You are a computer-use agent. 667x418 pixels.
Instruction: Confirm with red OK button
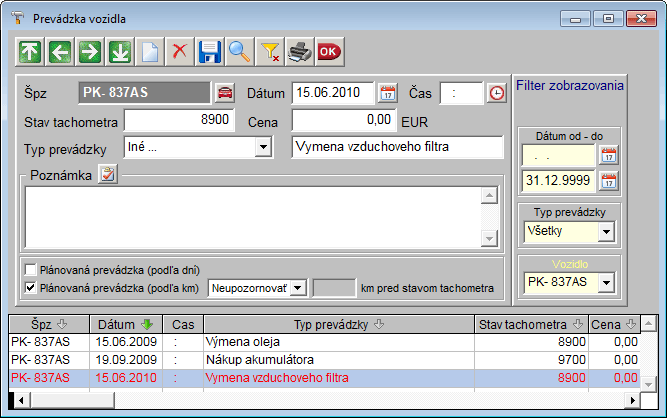pyautogui.click(x=330, y=52)
